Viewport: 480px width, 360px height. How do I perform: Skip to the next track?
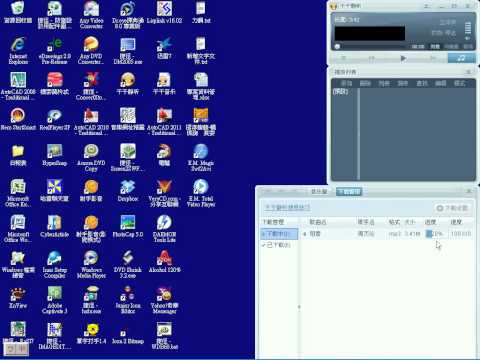tap(433, 58)
